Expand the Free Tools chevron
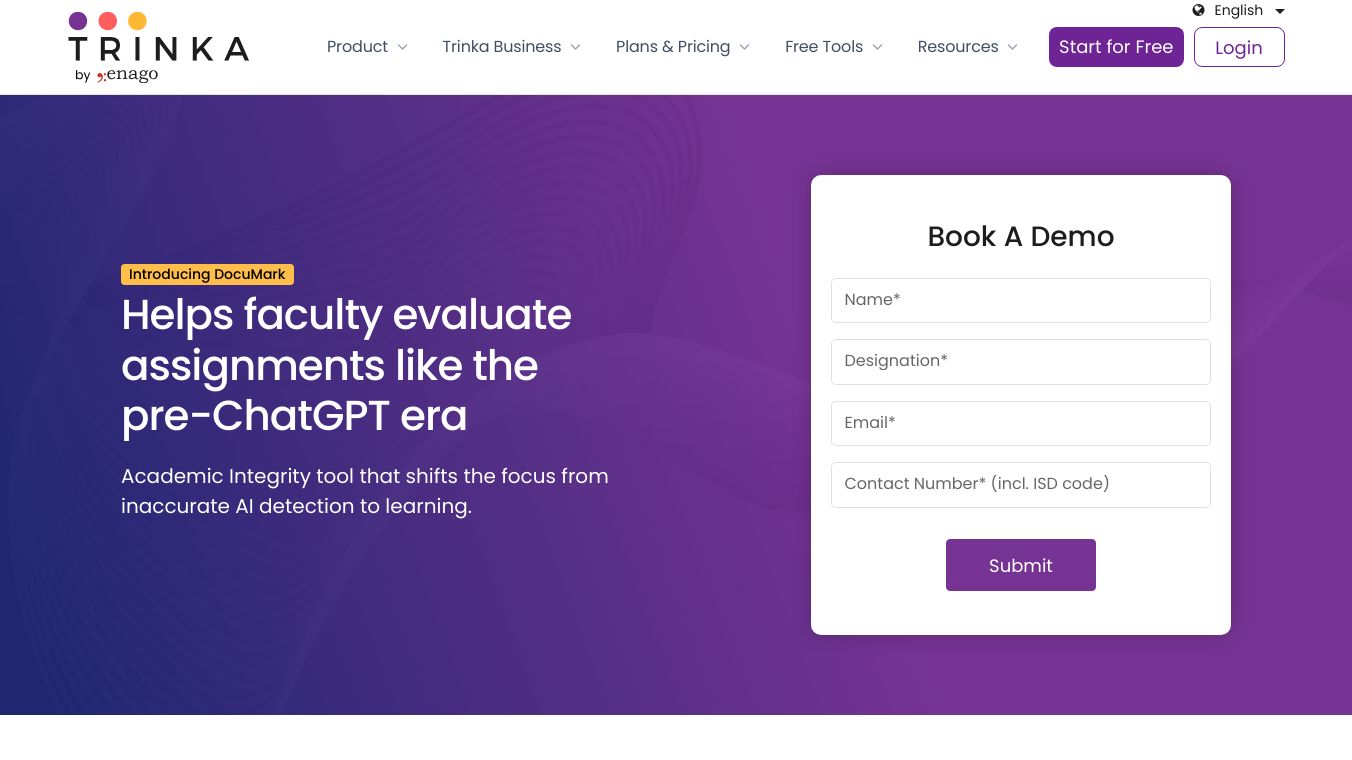The image size is (1352, 760). tap(878, 47)
